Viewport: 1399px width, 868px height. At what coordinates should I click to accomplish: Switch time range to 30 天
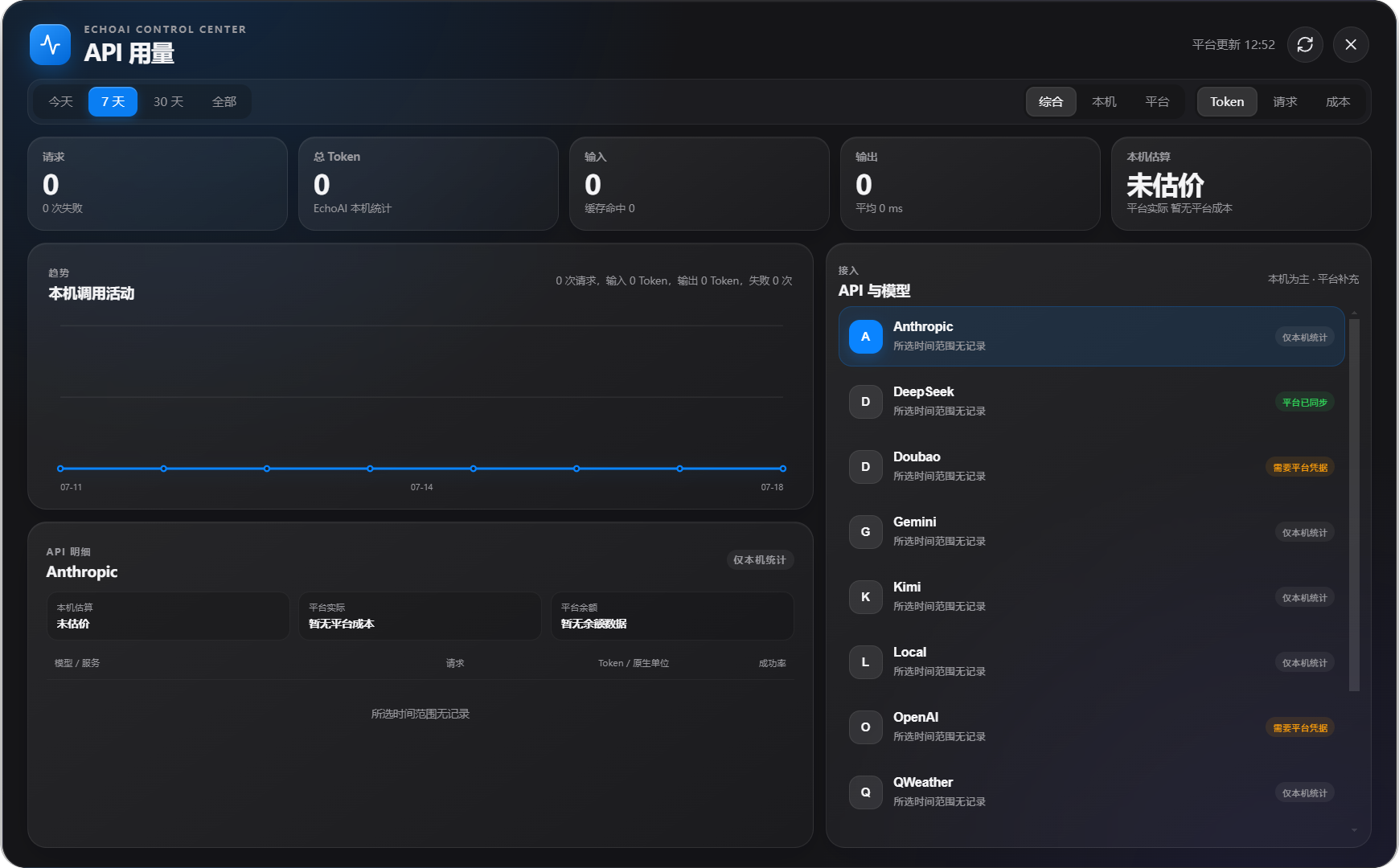pos(169,102)
